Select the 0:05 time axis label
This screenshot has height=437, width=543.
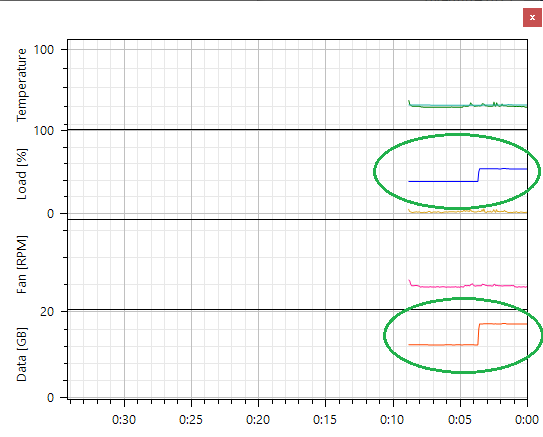point(460,420)
